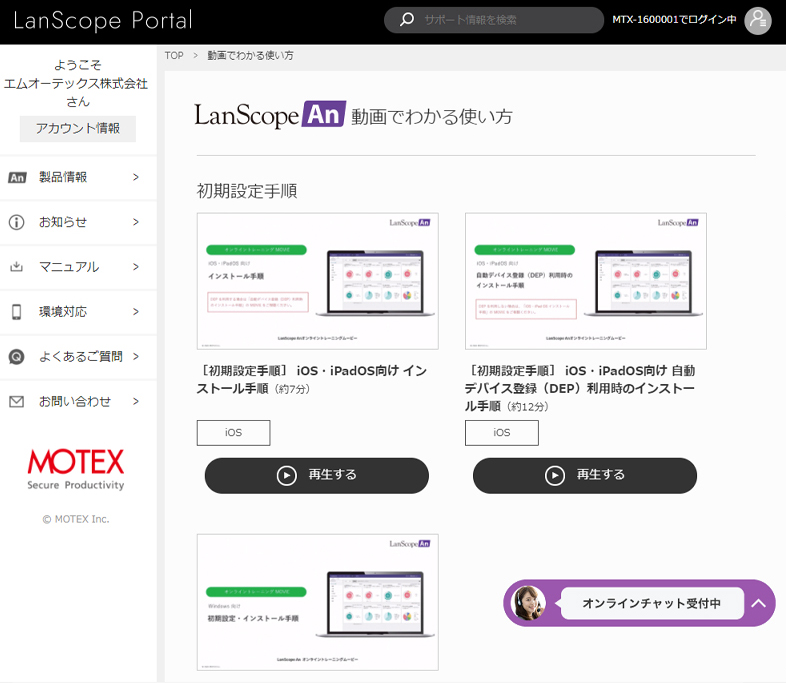
Task: Play the 約7分 install procedure video
Action: pos(317,476)
